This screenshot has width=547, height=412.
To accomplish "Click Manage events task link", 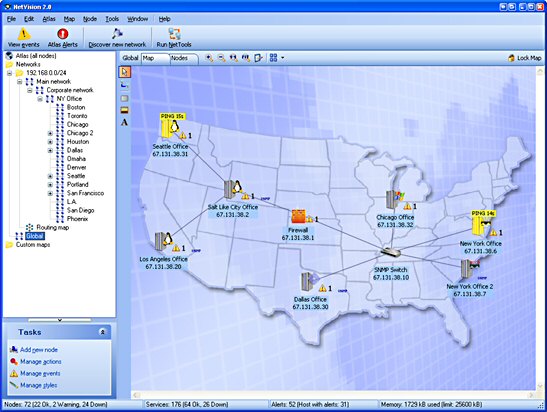I will tap(40, 374).
